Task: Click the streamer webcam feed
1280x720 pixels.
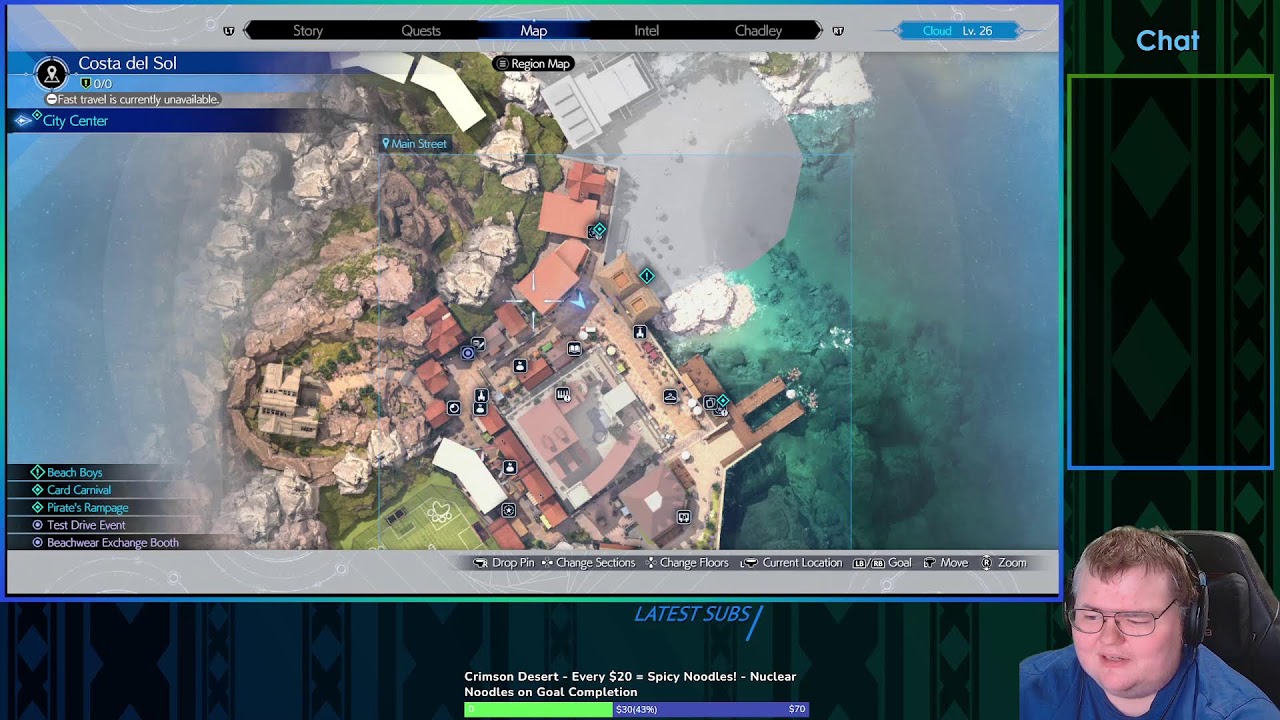Action: click(1150, 622)
